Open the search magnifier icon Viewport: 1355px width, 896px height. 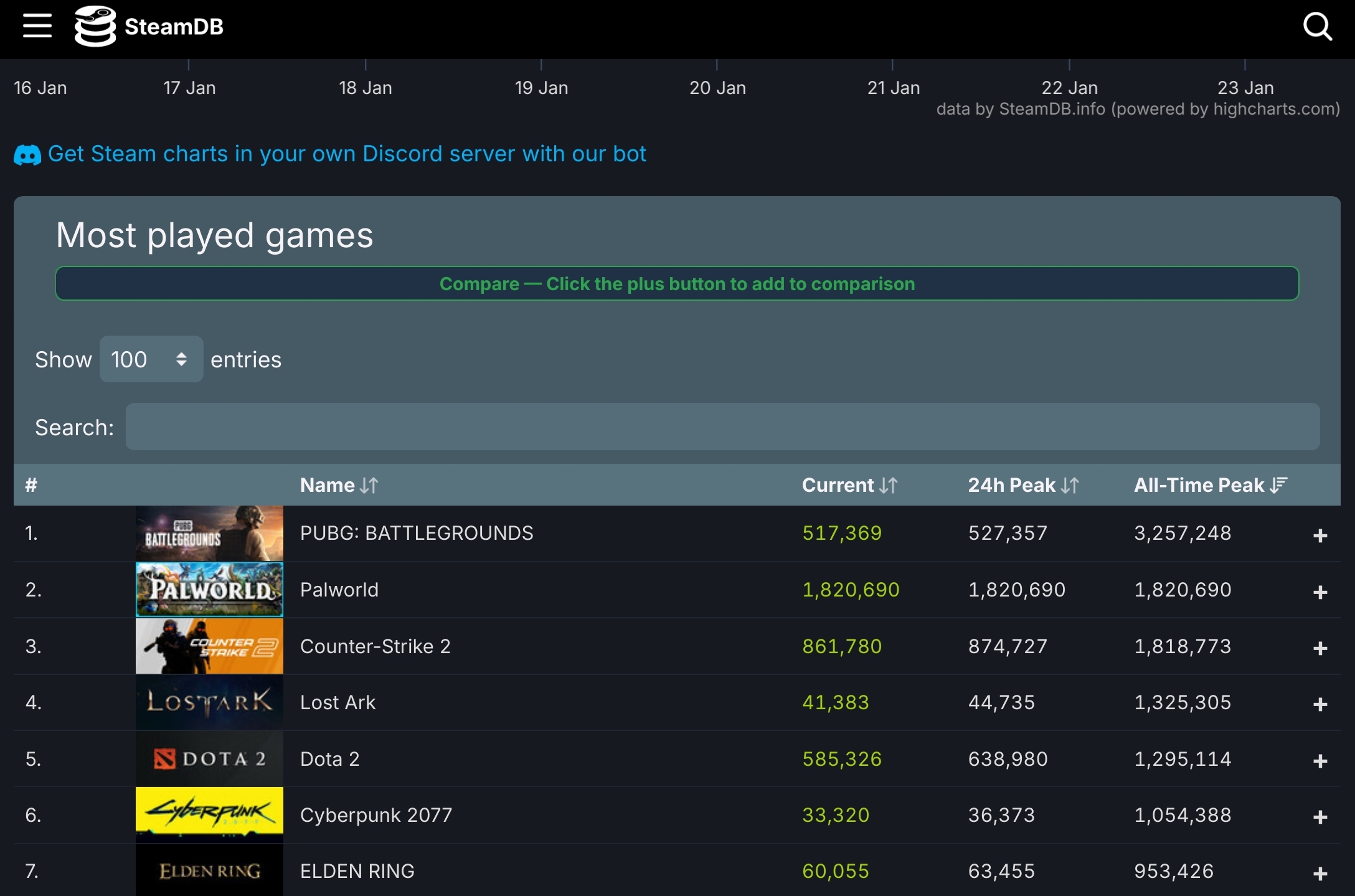click(1318, 26)
